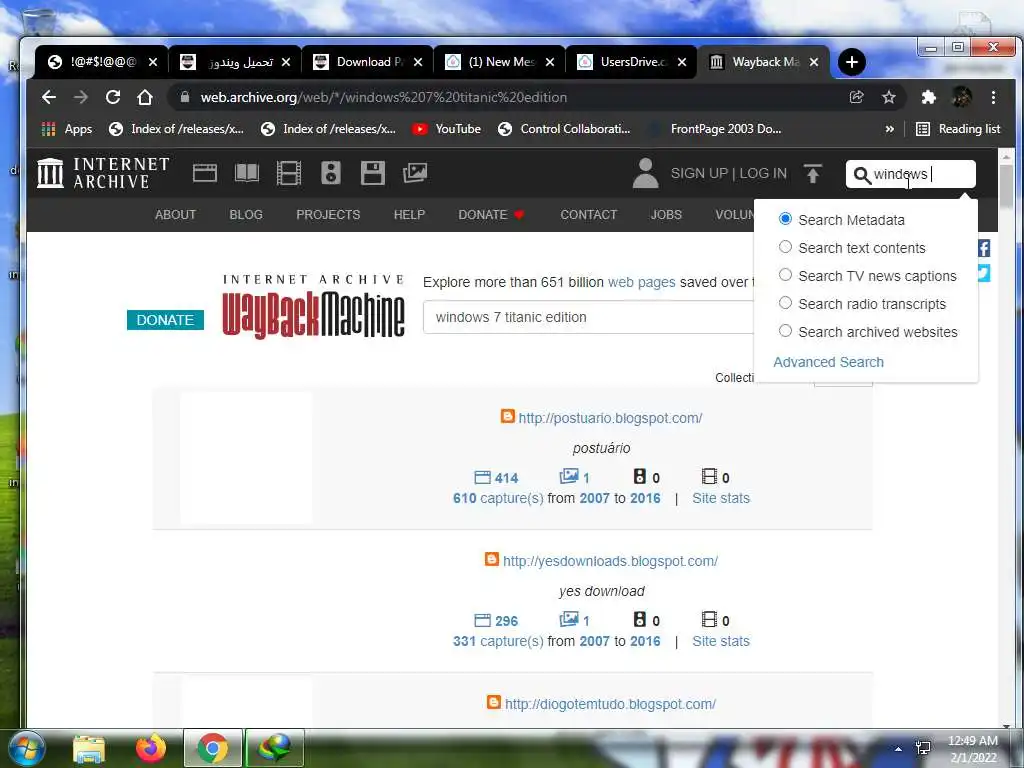Open the Video film strip icon
Image resolution: width=1024 pixels, height=768 pixels.
(x=289, y=173)
